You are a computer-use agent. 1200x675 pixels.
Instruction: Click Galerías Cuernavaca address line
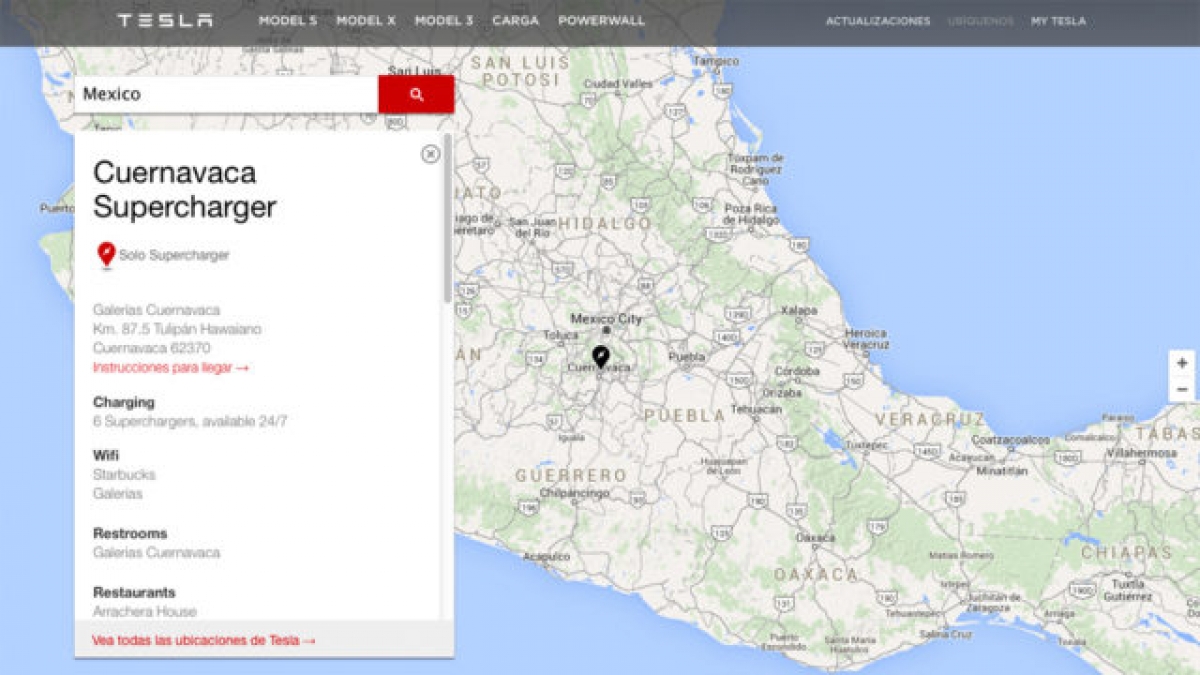pyautogui.click(x=156, y=310)
